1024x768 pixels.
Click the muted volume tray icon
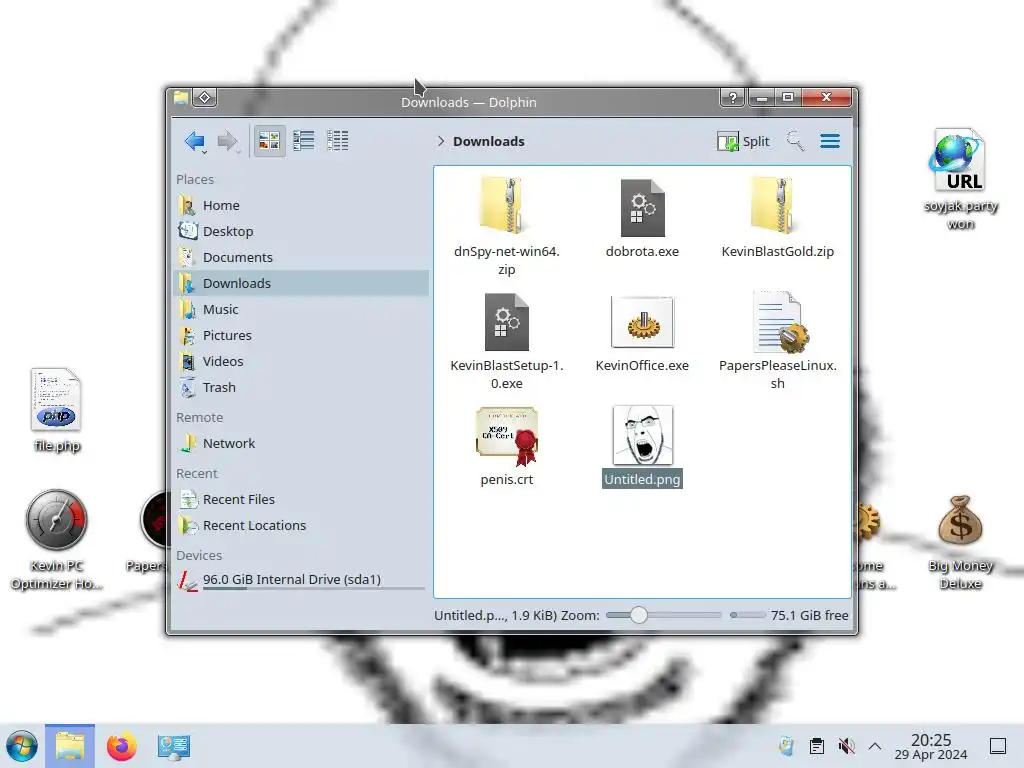coord(846,746)
